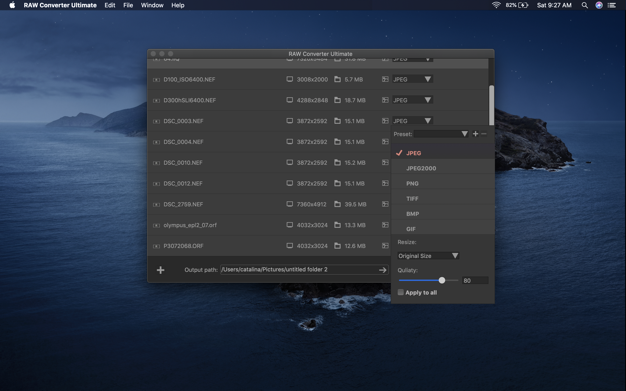Click the monitor icon in the P3072068.ORF row
The height and width of the screenshot is (391, 626).
(289, 246)
